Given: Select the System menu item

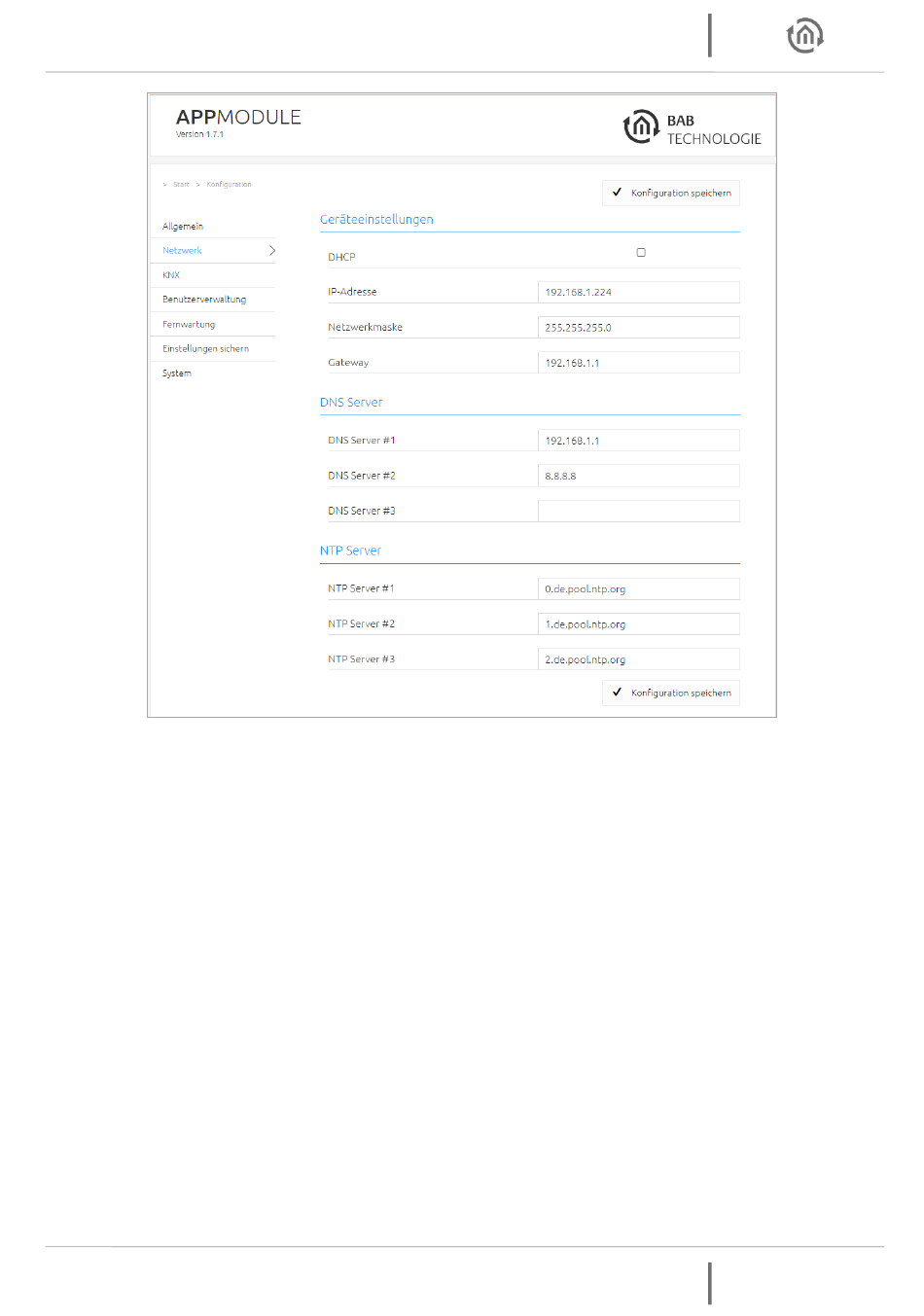Looking at the screenshot, I should pos(177,373).
